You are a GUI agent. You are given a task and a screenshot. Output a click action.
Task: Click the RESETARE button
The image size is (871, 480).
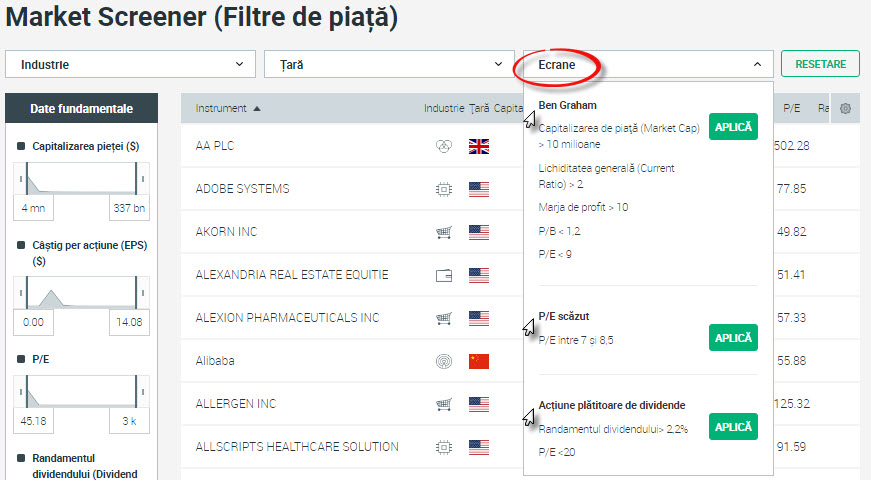pyautogui.click(x=820, y=64)
